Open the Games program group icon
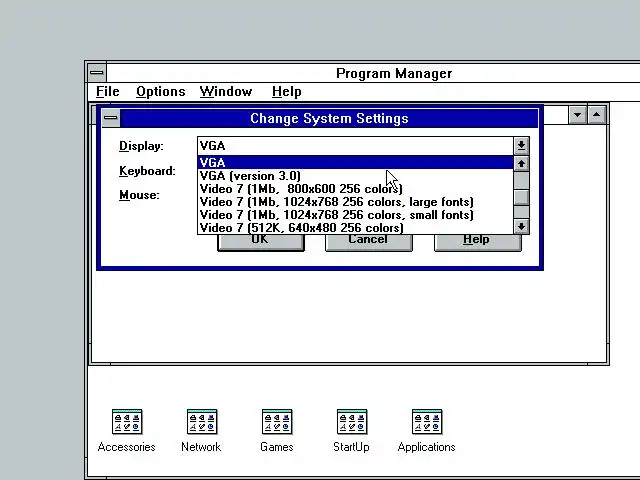The width and height of the screenshot is (640, 480). 277,422
